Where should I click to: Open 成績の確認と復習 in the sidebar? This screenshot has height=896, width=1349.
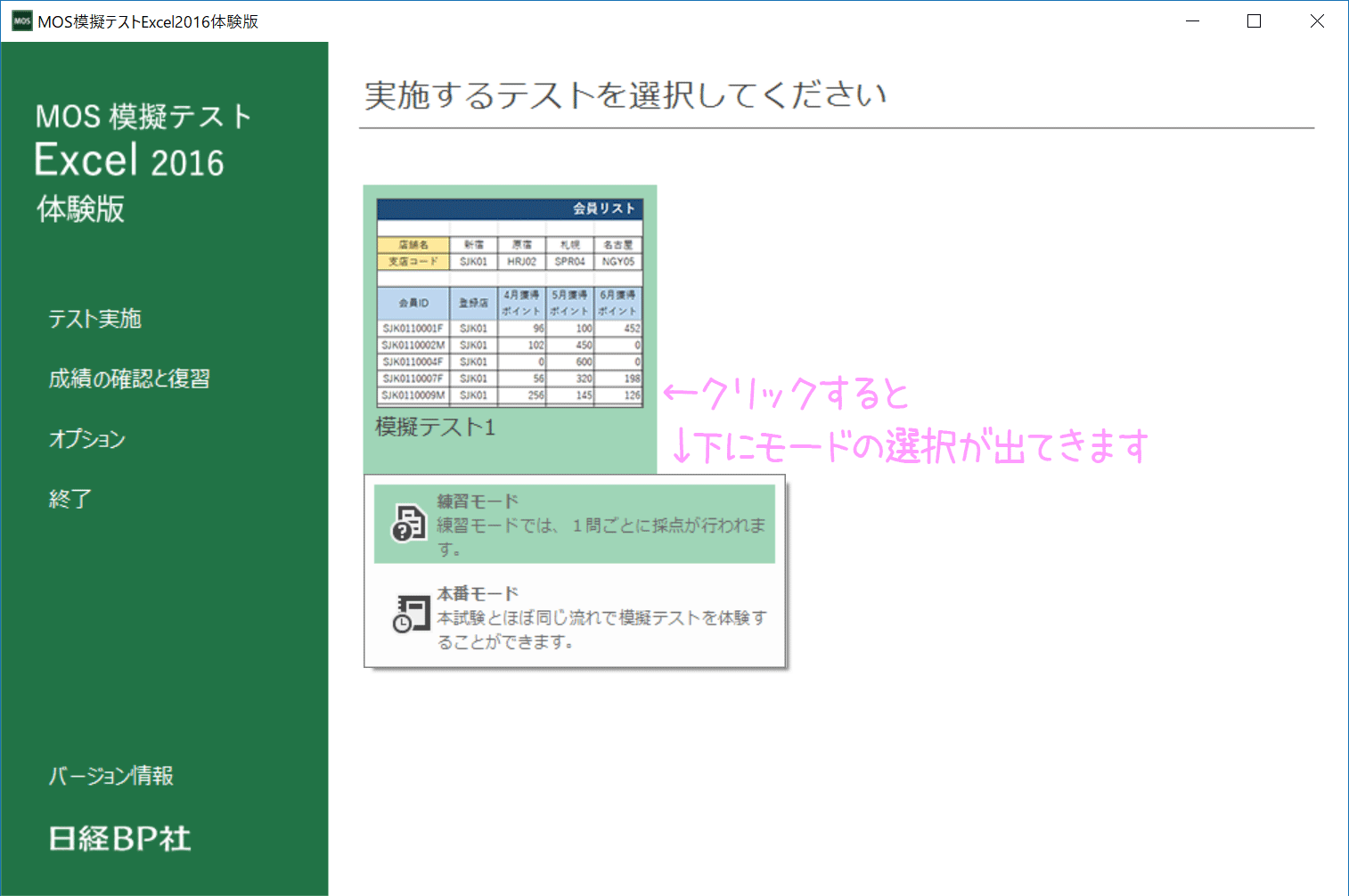(x=129, y=379)
